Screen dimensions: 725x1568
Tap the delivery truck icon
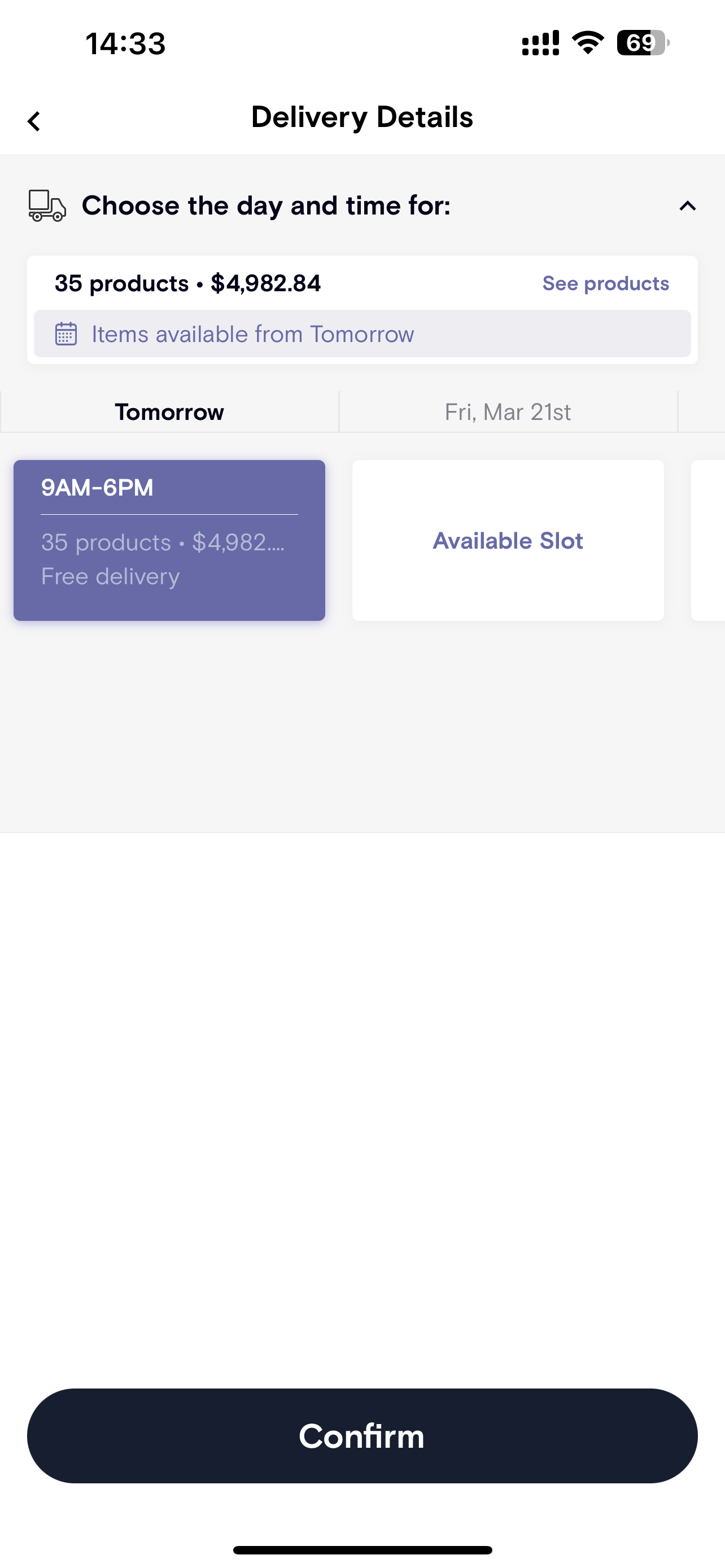[47, 206]
